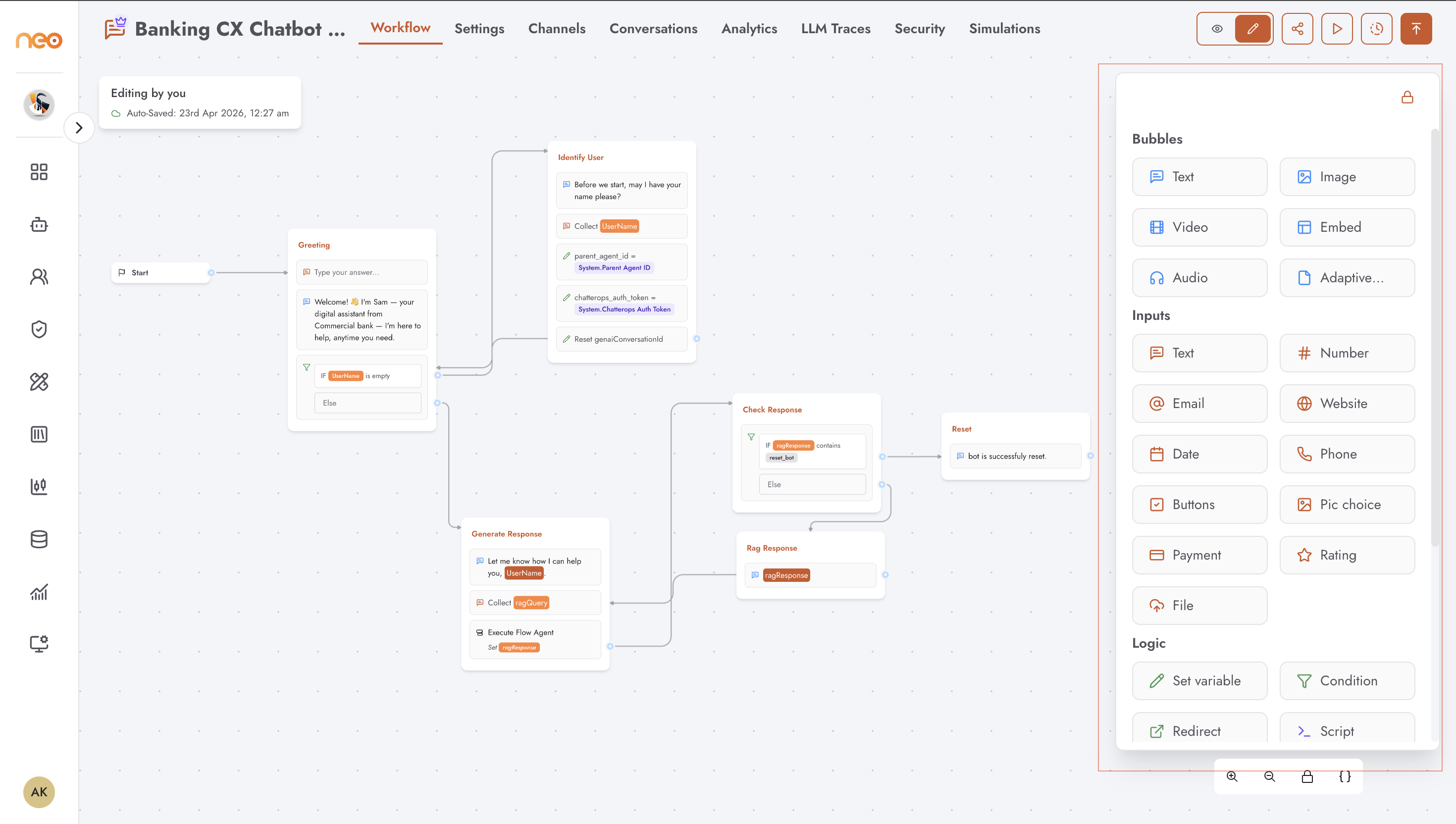This screenshot has height=824, width=1456.
Task: Open version history clock icon
Action: (x=1376, y=29)
